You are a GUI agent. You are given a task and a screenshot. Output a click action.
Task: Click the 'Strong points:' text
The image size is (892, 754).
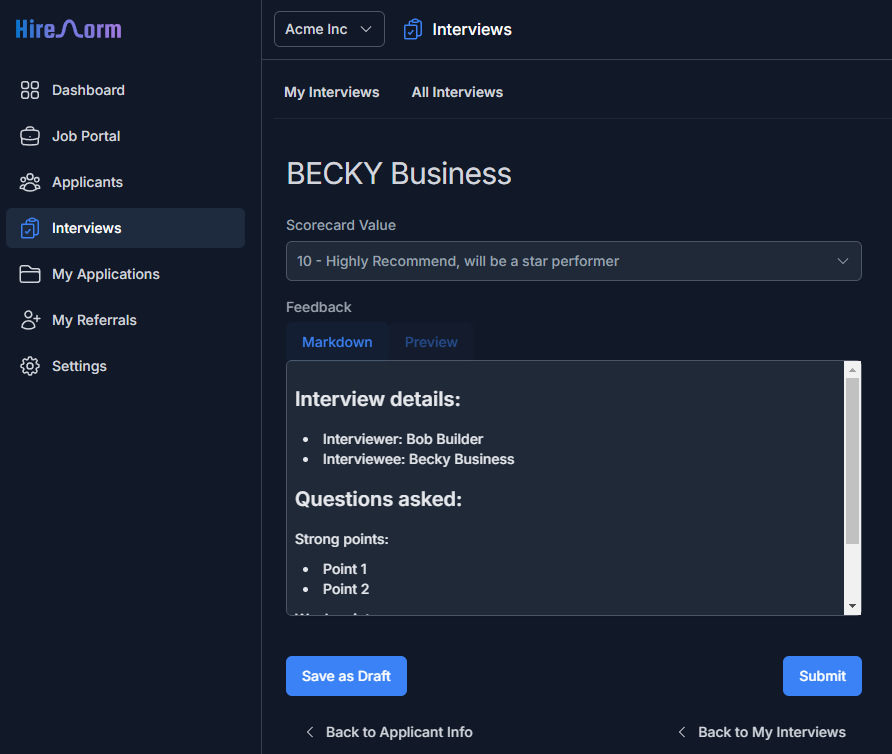point(341,539)
